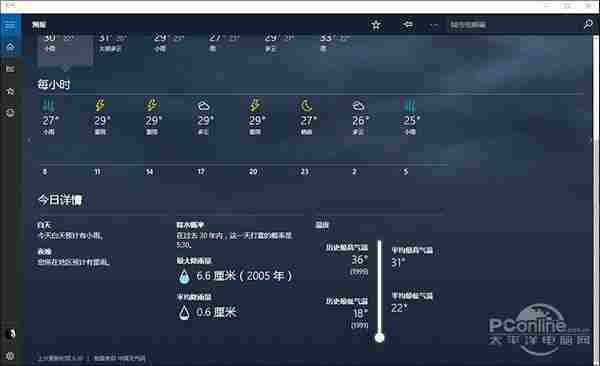Add city to favorites with star button
The height and width of the screenshot is (366, 600).
click(376, 25)
